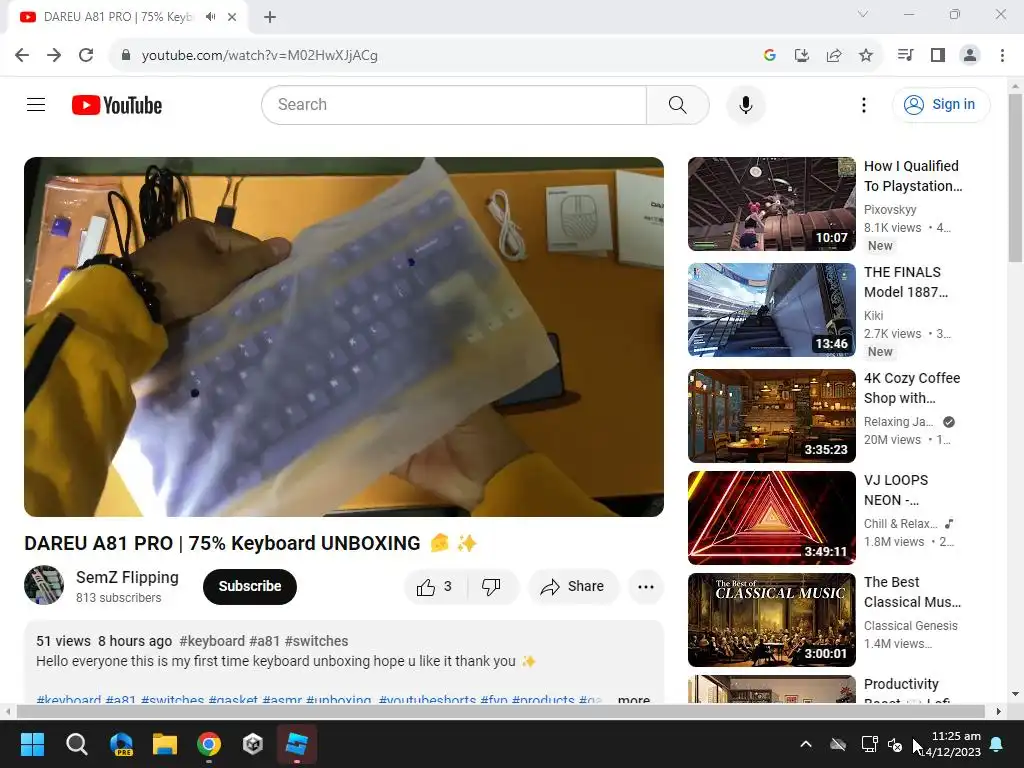The height and width of the screenshot is (768, 1024).
Task: Click the horizontal scrollbar at page bottom
Action: click(500, 711)
